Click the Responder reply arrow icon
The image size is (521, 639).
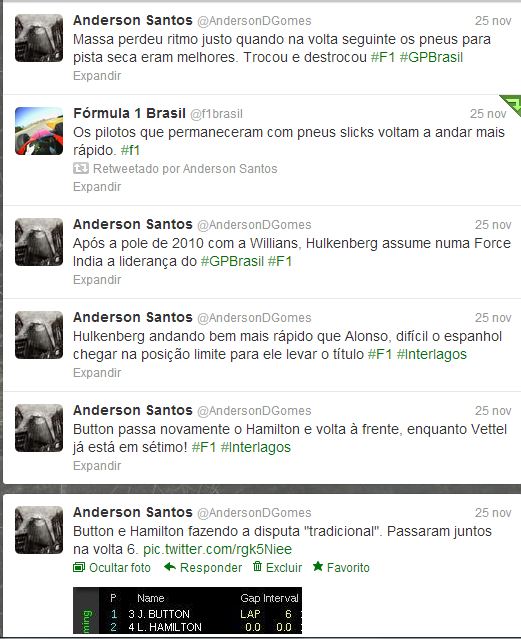click(x=170, y=567)
